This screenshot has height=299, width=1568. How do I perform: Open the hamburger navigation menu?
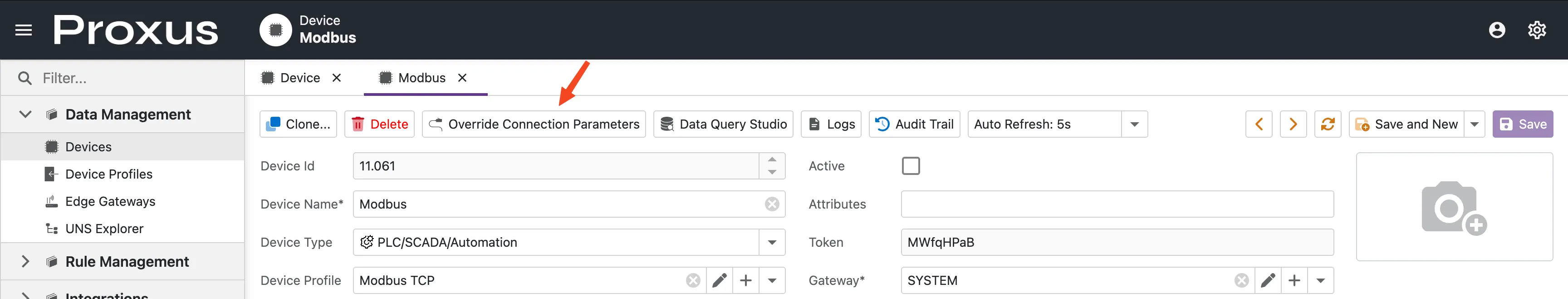[x=23, y=30]
